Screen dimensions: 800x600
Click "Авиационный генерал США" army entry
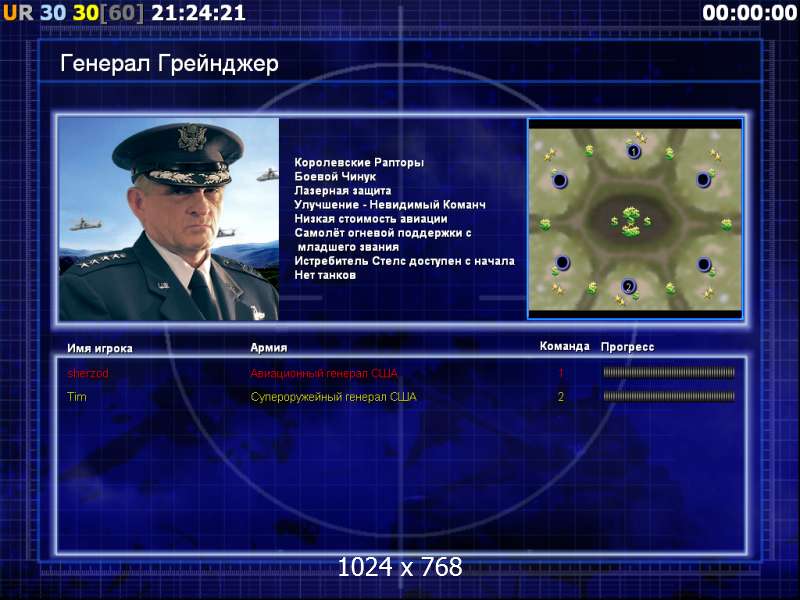[x=323, y=373]
